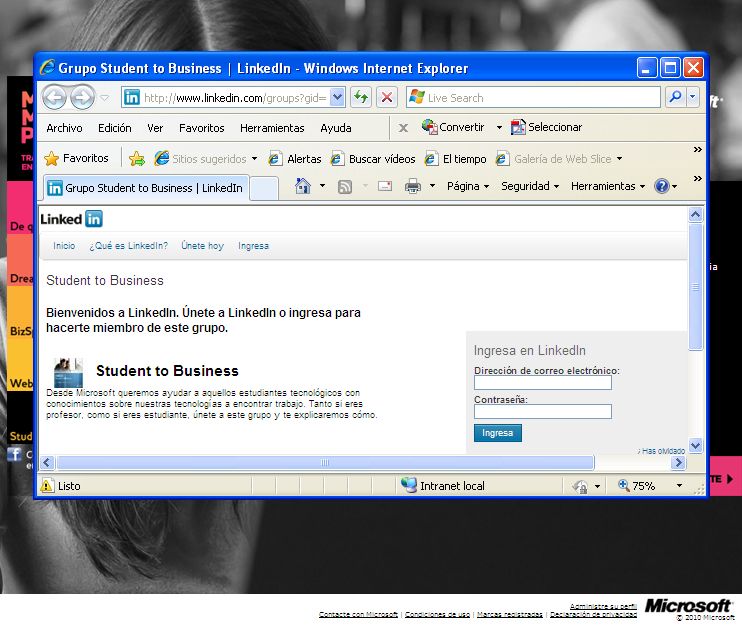Open the Seguridad command menu
The width and height of the screenshot is (742, 630).
(x=530, y=186)
